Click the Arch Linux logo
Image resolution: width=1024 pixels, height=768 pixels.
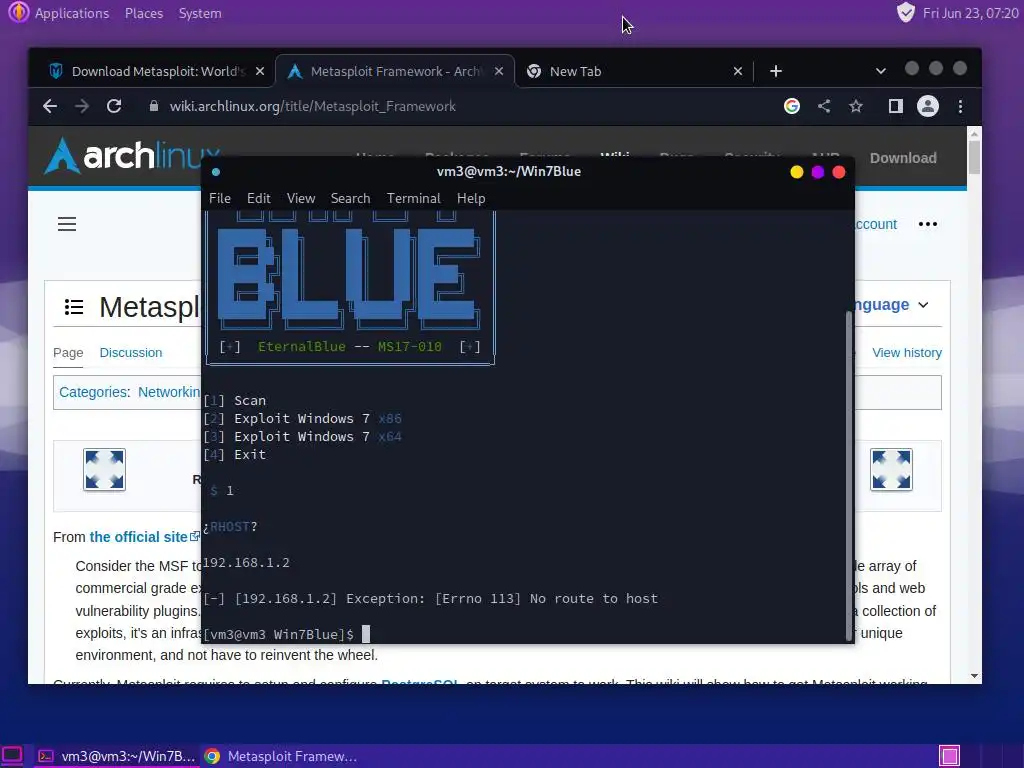124,155
